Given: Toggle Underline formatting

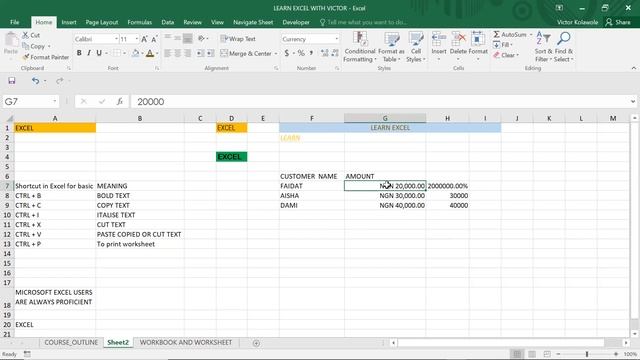Looking at the screenshot, I should click(x=99, y=53).
